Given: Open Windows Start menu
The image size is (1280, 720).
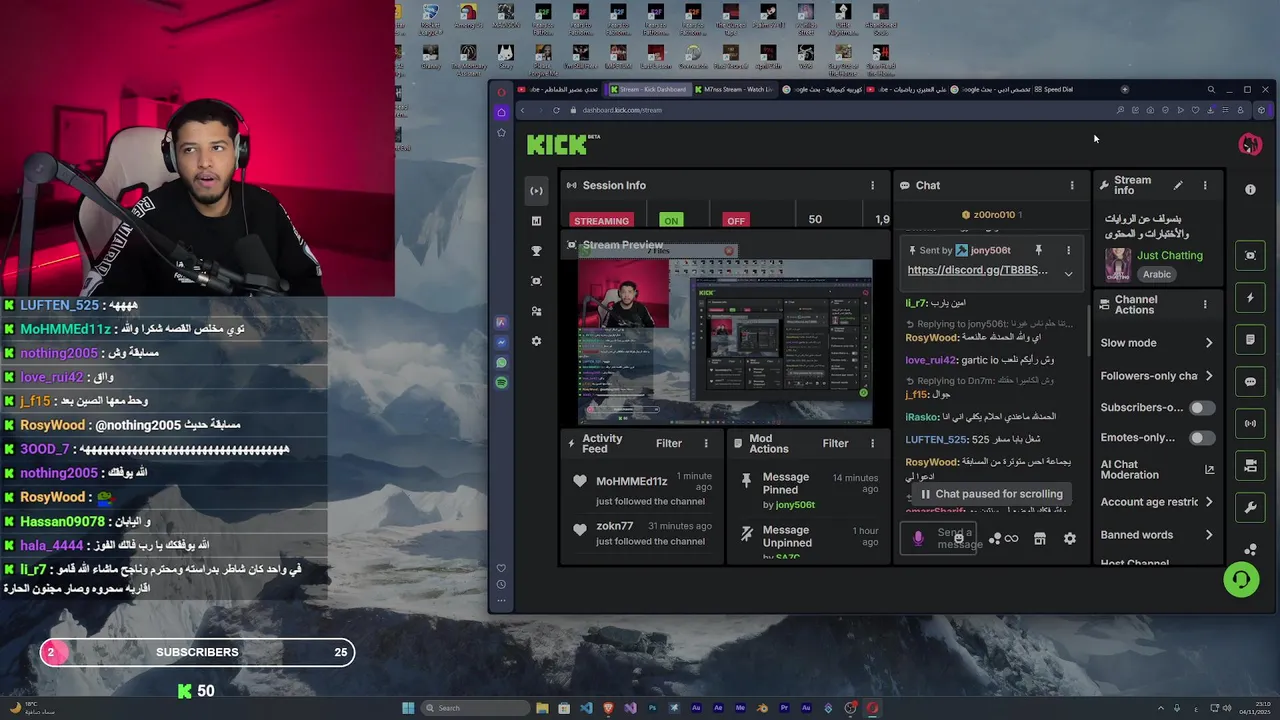Looking at the screenshot, I should coord(408,708).
